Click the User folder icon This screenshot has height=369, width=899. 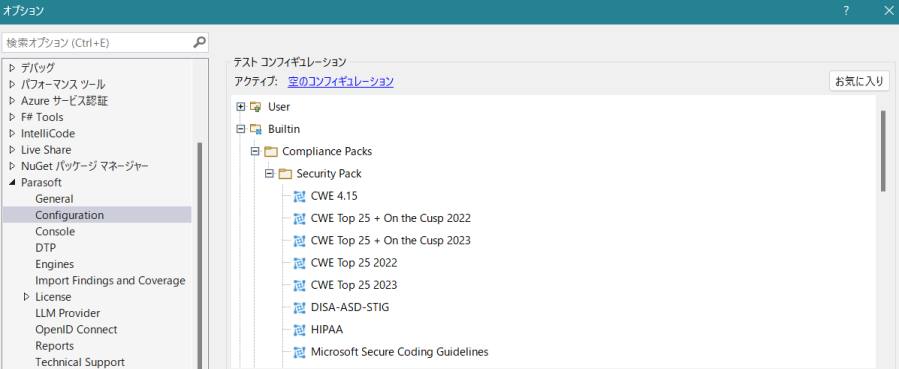[x=256, y=107]
